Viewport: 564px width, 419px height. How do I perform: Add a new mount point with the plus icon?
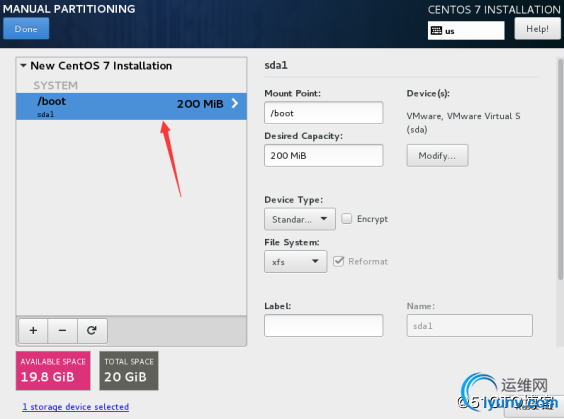(33, 330)
